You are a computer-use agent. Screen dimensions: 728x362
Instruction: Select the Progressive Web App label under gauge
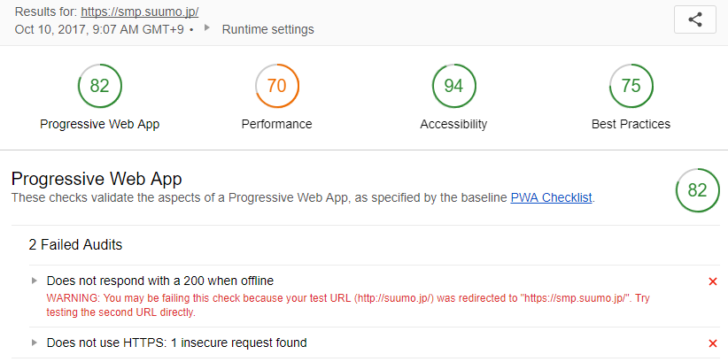[100, 124]
